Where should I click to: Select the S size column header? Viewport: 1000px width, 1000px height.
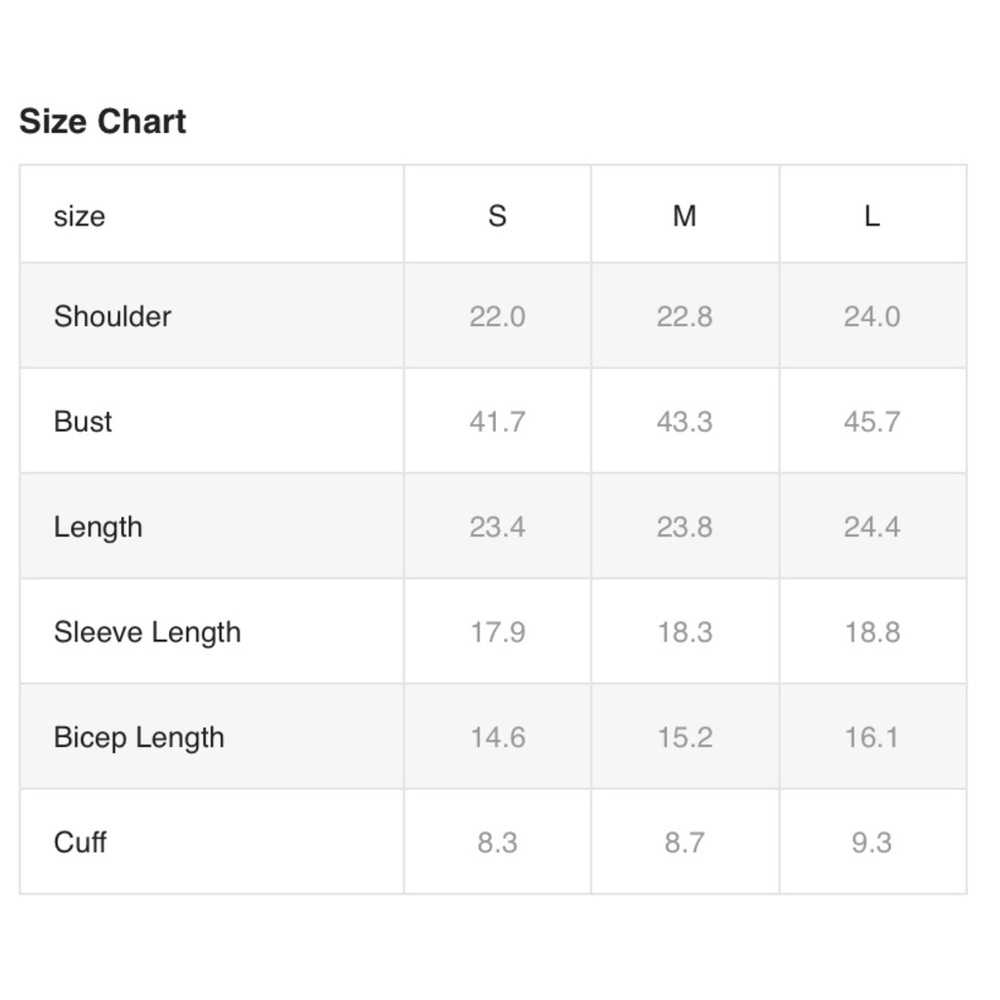tap(497, 216)
